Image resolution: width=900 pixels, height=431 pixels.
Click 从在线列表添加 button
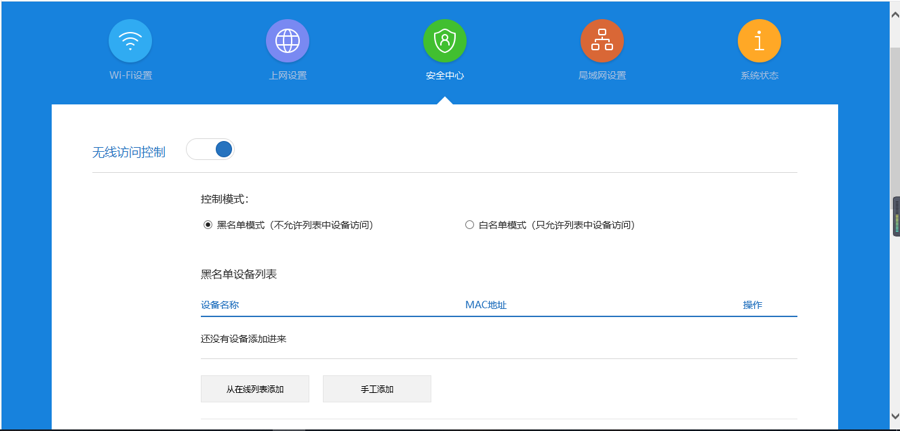point(255,389)
